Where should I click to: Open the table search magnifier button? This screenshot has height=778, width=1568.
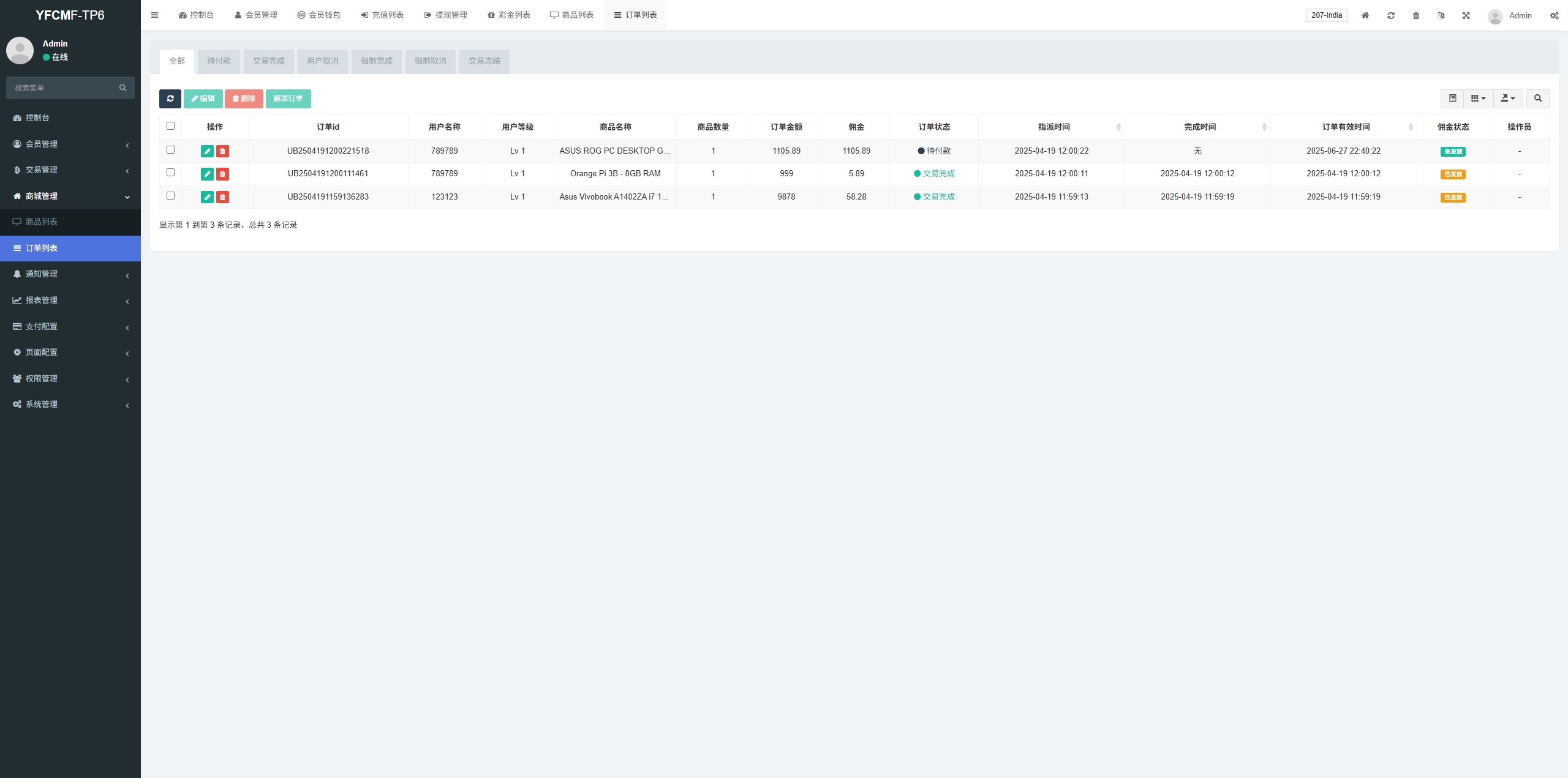pos(1538,99)
